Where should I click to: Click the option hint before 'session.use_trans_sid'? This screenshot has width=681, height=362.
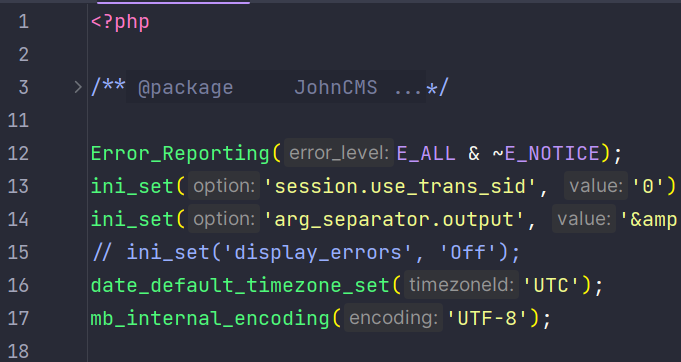click(224, 186)
